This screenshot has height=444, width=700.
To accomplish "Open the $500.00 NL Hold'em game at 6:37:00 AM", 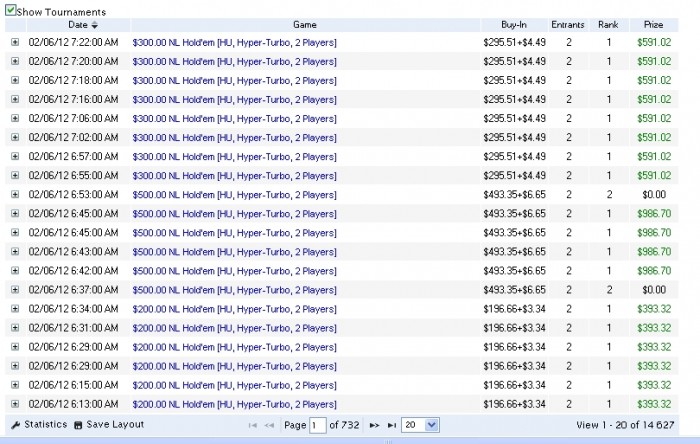I will 234,290.
